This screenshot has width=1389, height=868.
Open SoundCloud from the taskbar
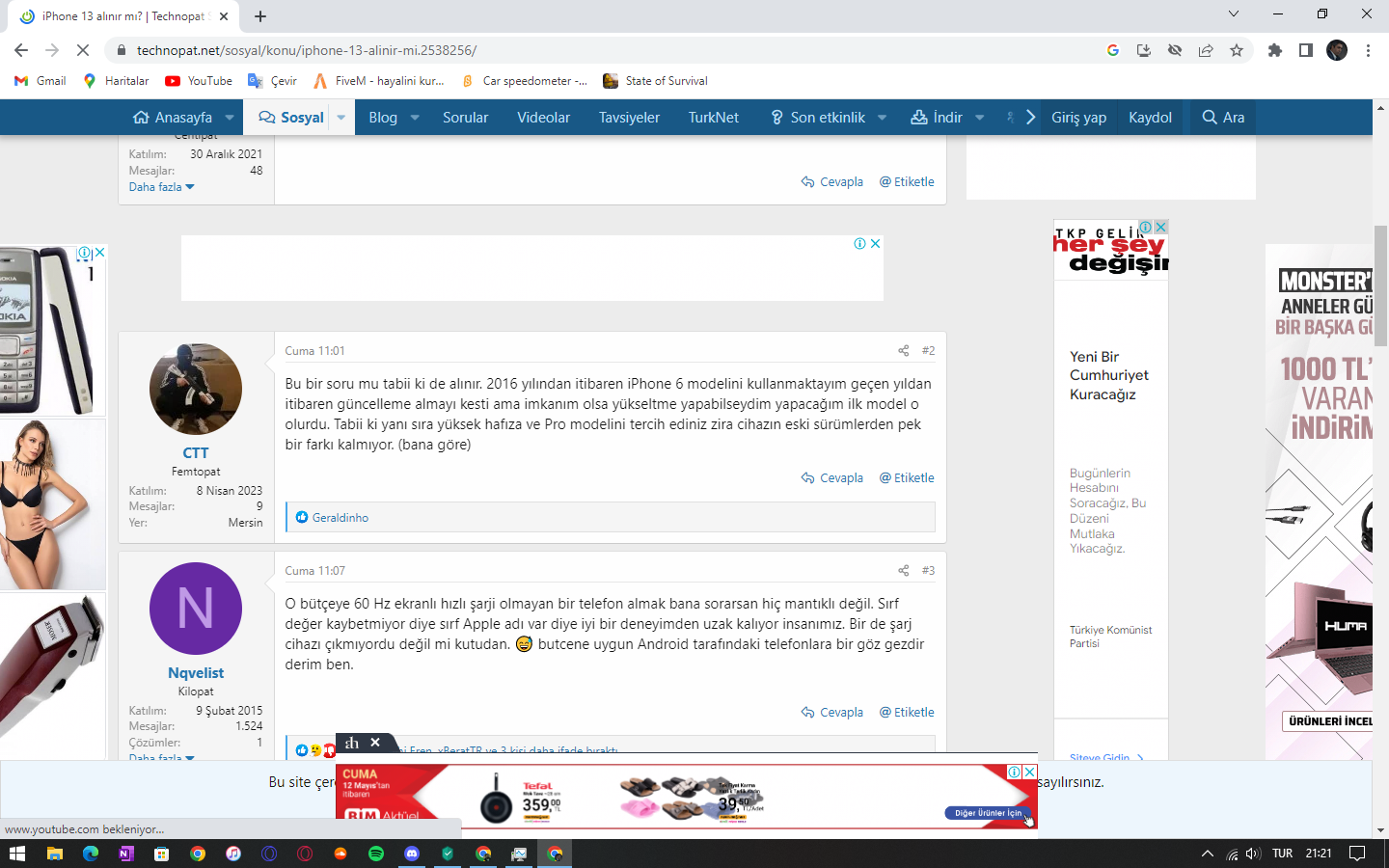[340, 854]
